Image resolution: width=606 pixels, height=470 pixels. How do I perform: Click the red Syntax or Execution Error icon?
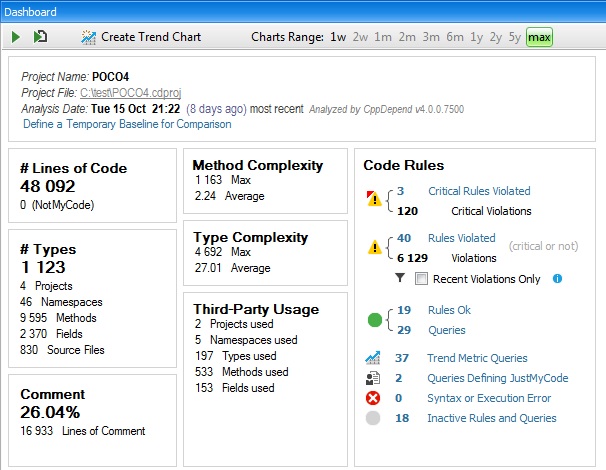(x=373, y=398)
